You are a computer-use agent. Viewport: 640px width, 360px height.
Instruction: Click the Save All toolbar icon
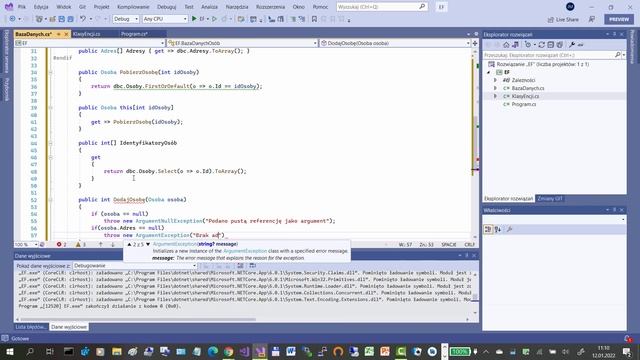70,19
